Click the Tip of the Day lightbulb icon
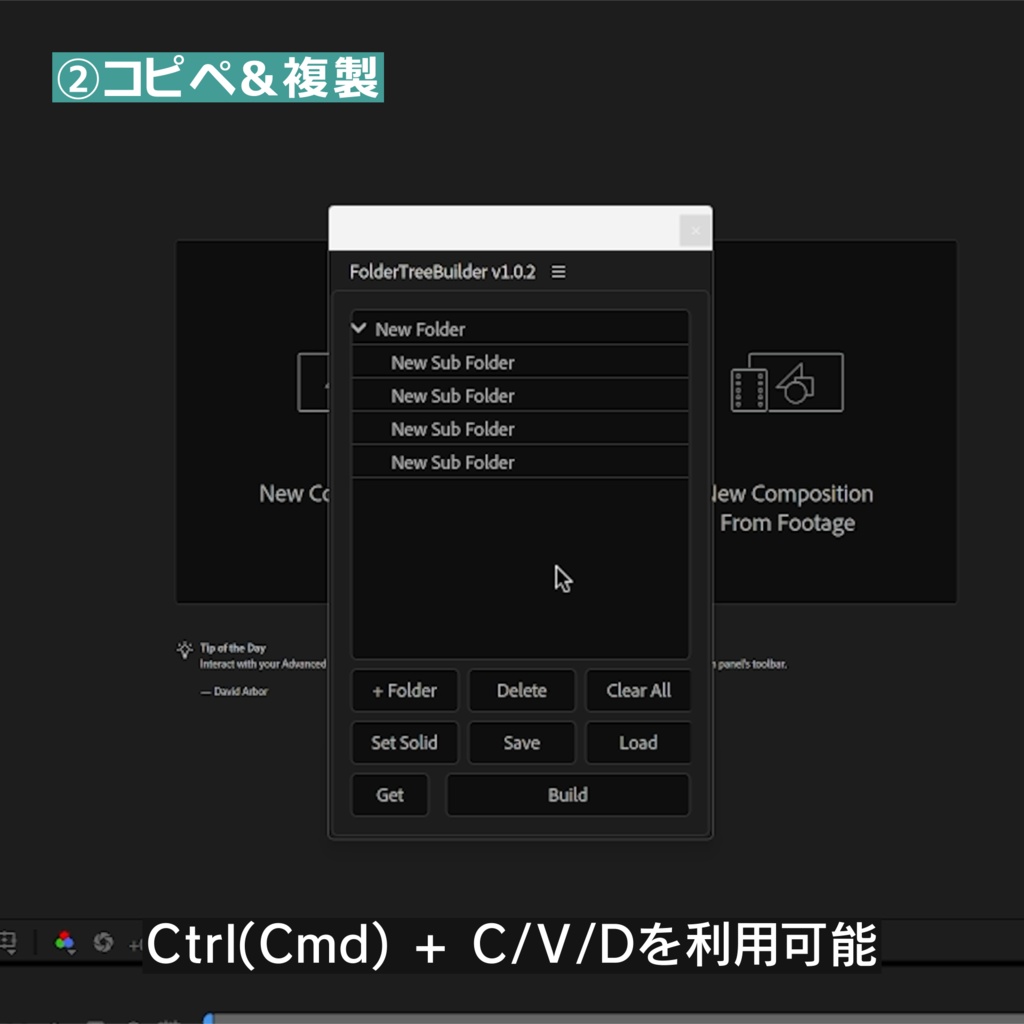The image size is (1024, 1024). coord(185,649)
